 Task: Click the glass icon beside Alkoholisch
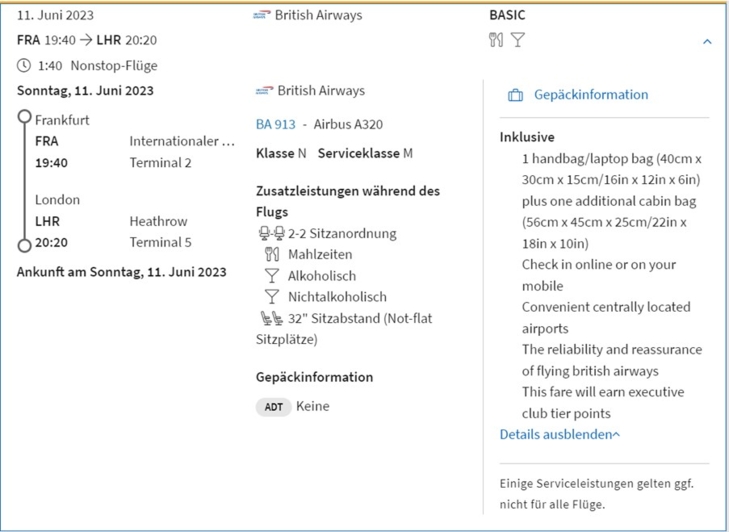click(x=271, y=276)
